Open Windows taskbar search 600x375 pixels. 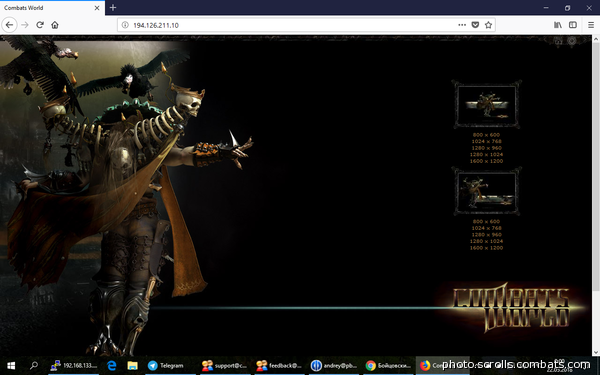click(x=34, y=366)
